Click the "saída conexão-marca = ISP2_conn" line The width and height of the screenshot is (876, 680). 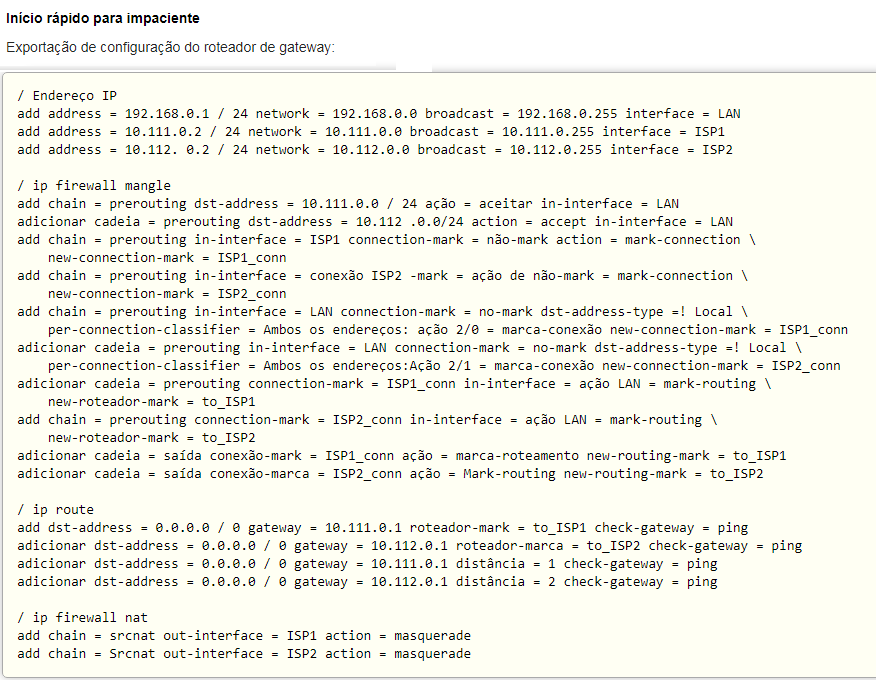pos(390,473)
